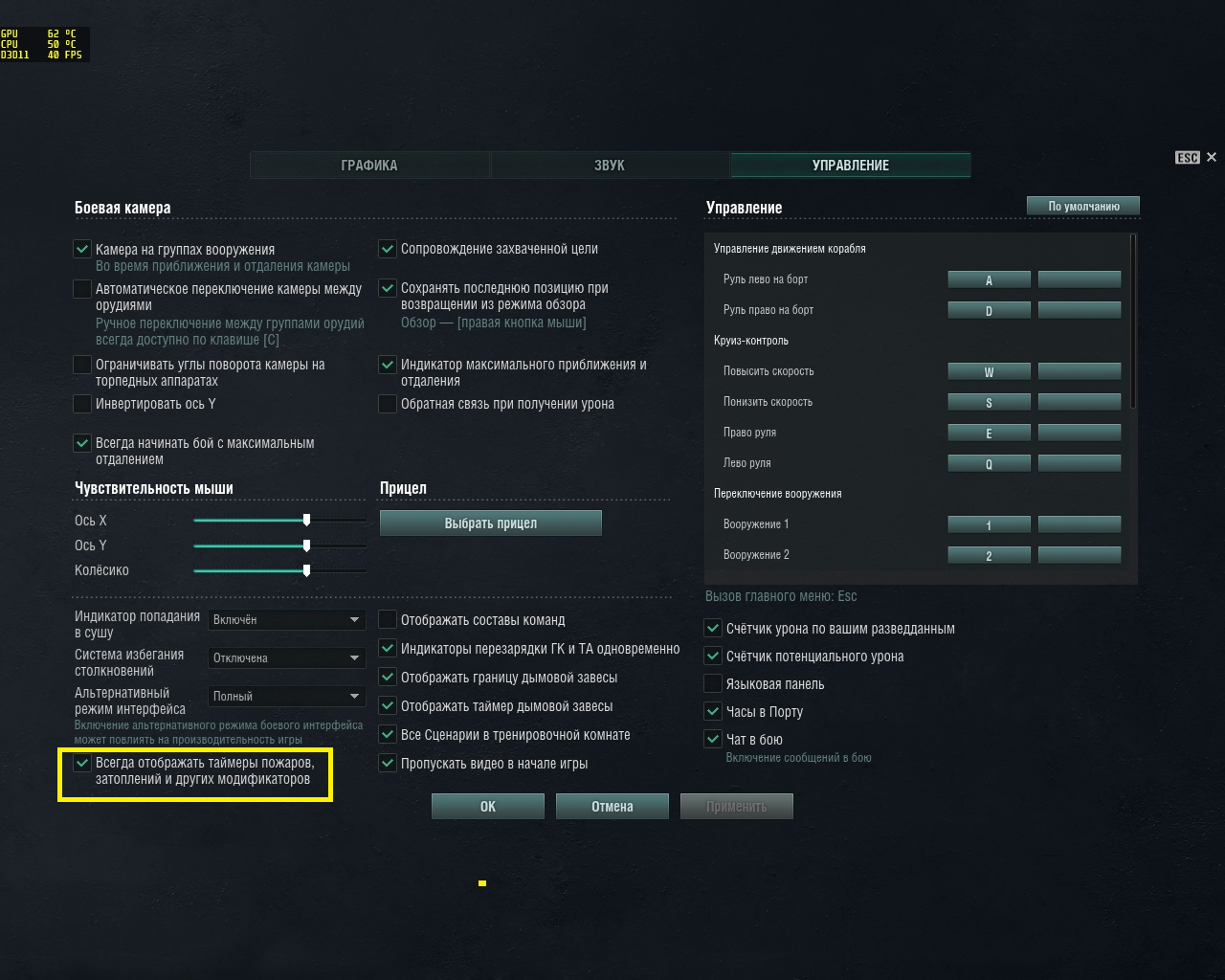The height and width of the screenshot is (980, 1225).
Task: Disable Часы в Порту checkbox
Action: [713, 711]
